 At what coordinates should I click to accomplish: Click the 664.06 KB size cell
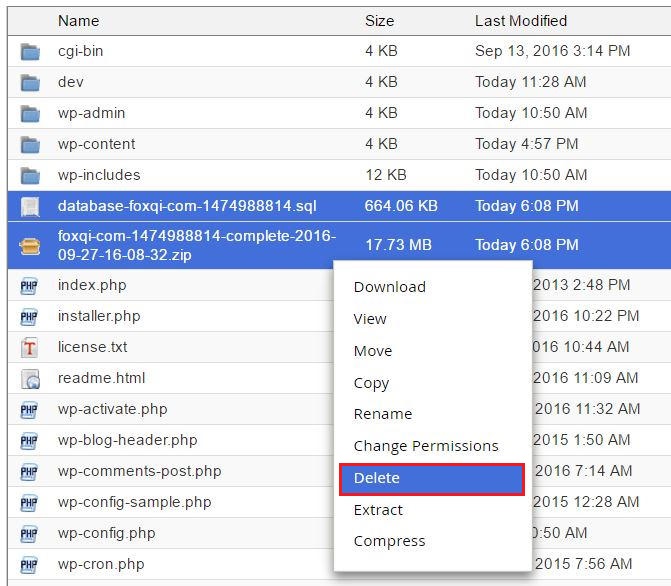point(401,206)
